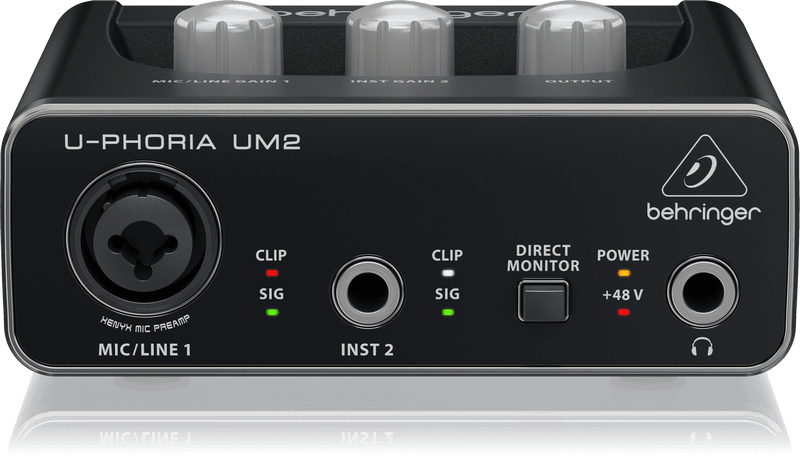Click the XENYX MIC PREAMP text
Viewport: 800px width, 456px height.
point(144,325)
